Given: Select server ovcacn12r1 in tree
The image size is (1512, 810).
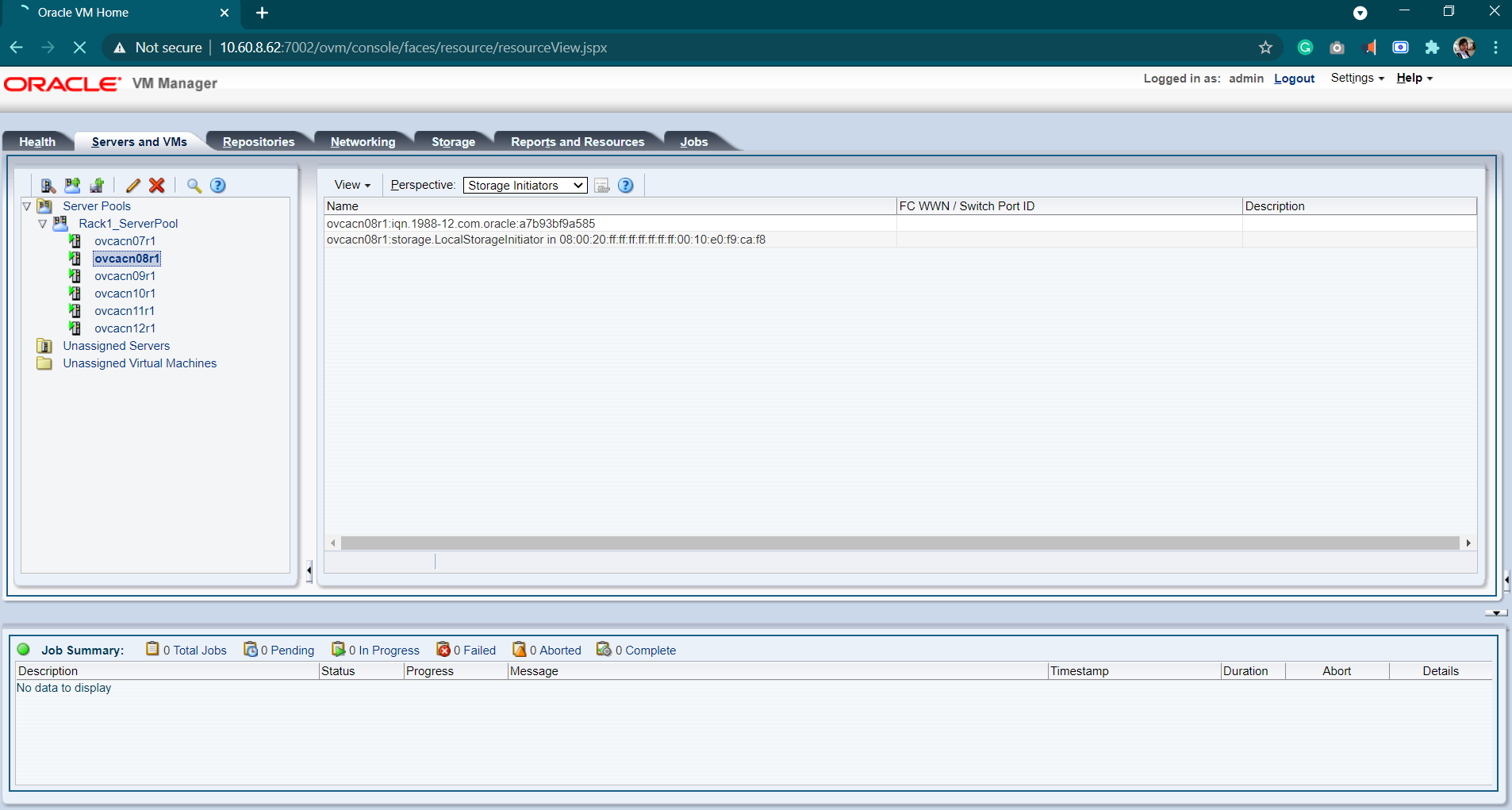Looking at the screenshot, I should click(x=125, y=328).
